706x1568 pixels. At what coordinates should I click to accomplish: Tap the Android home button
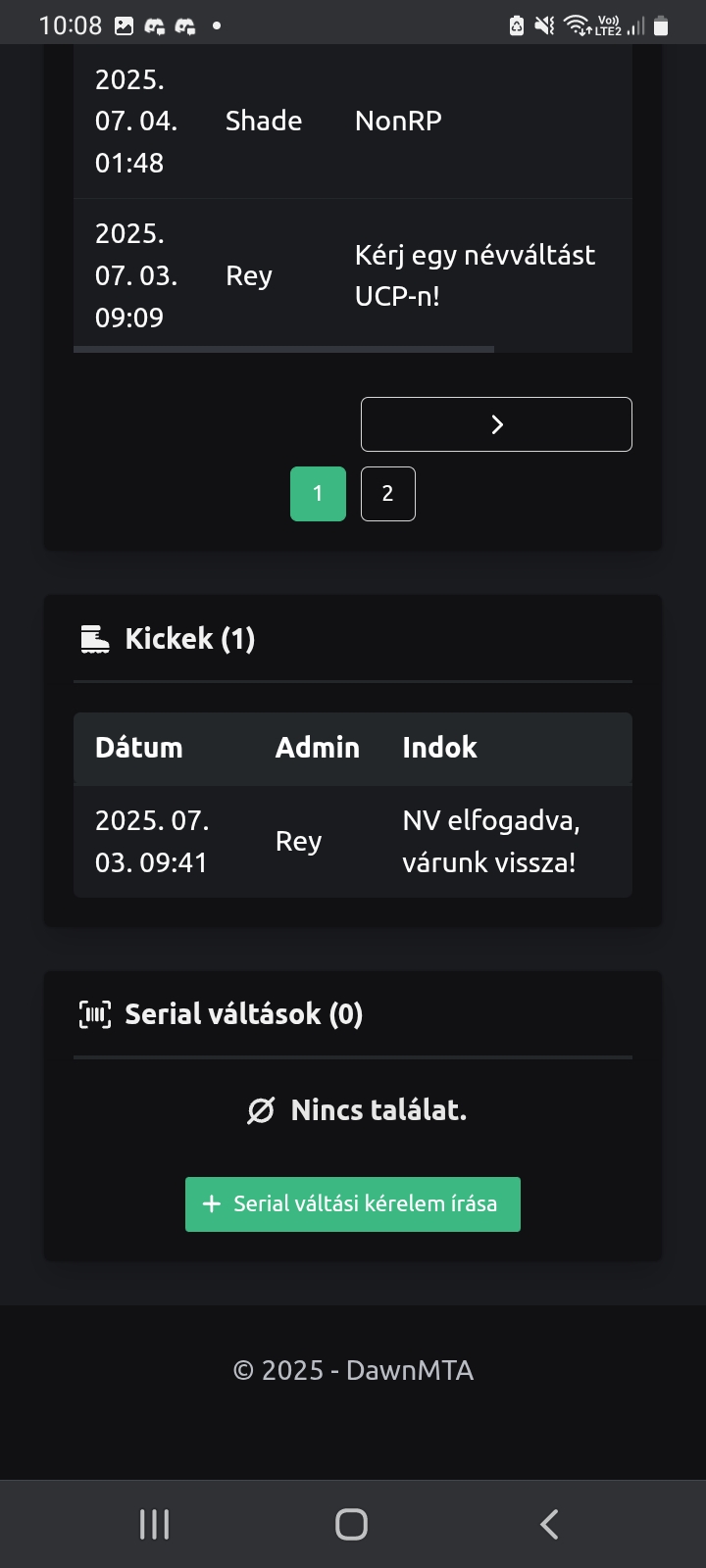tap(351, 1524)
